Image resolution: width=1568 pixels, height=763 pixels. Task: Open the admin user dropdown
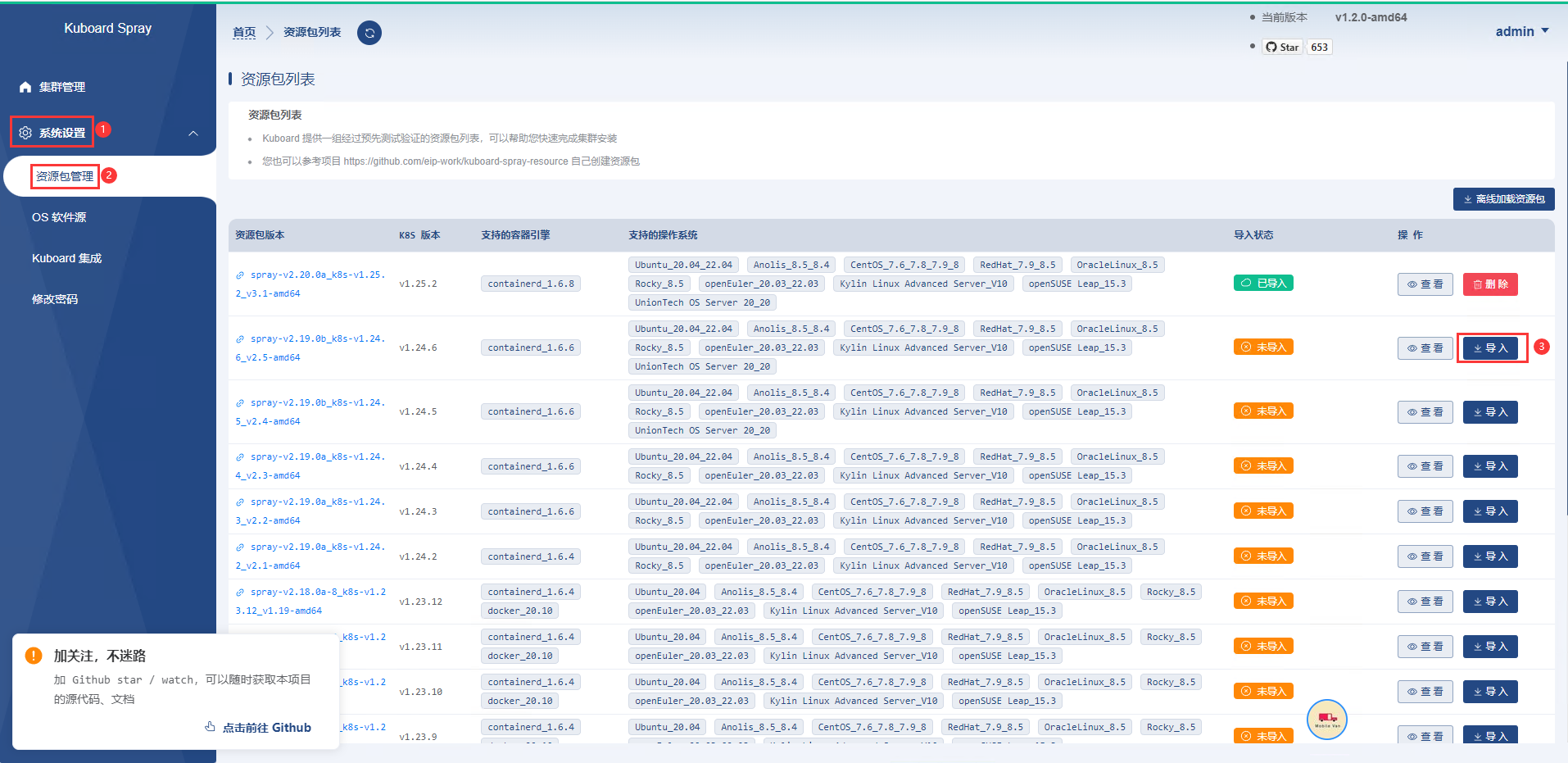click(1522, 31)
